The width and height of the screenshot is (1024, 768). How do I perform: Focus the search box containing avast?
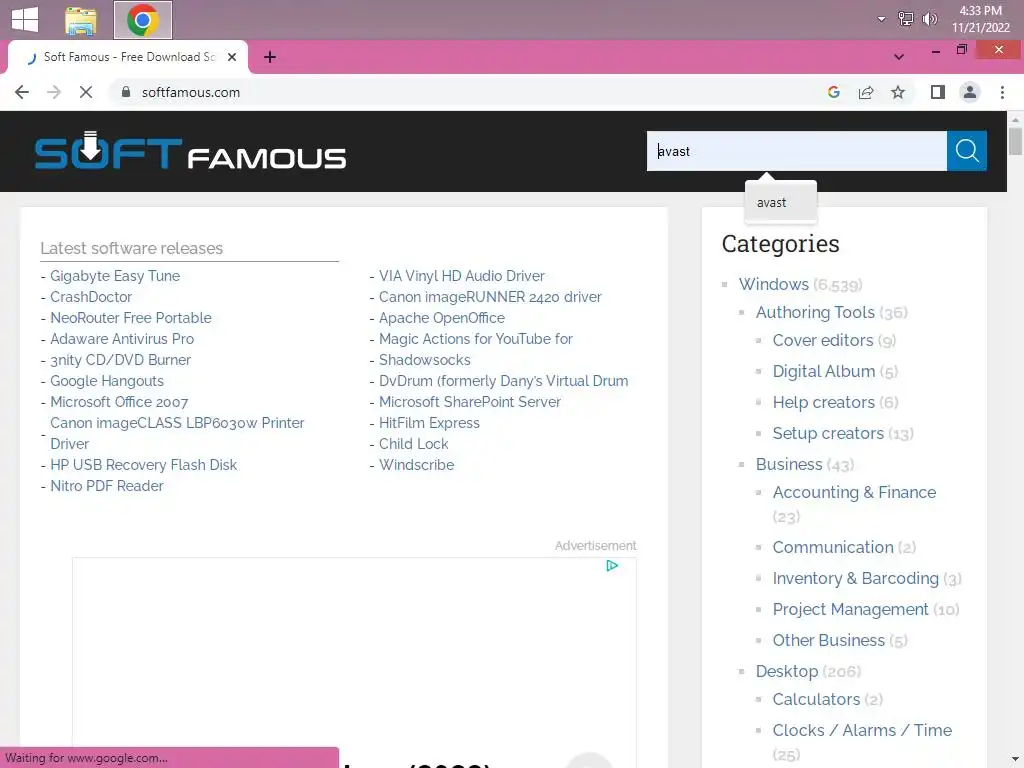[797, 151]
